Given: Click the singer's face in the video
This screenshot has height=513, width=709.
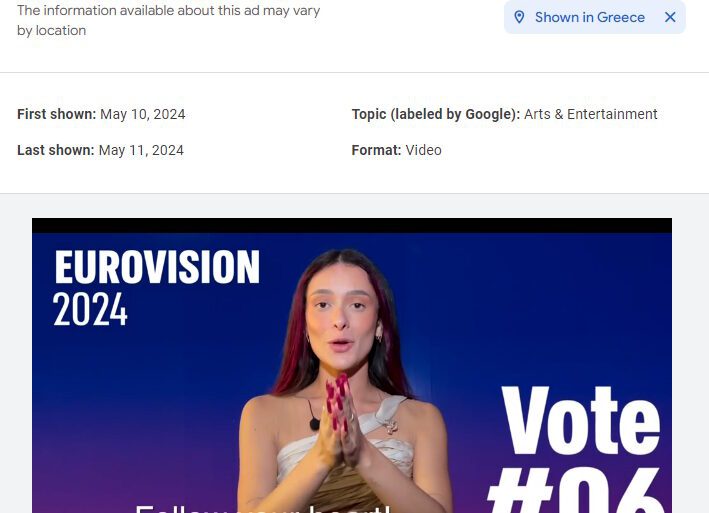Looking at the screenshot, I should pos(343,314).
